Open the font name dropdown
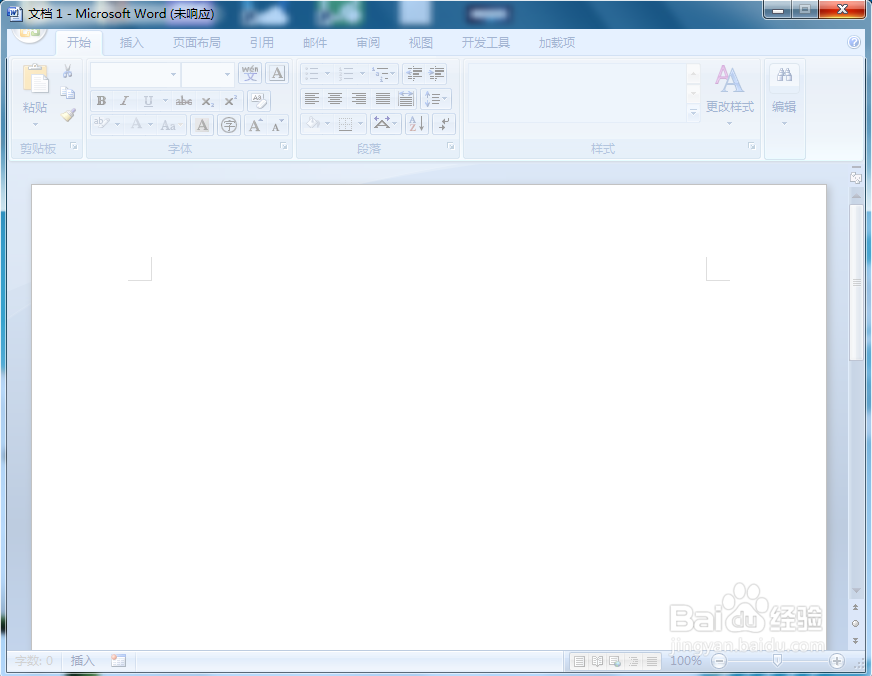 [174, 74]
